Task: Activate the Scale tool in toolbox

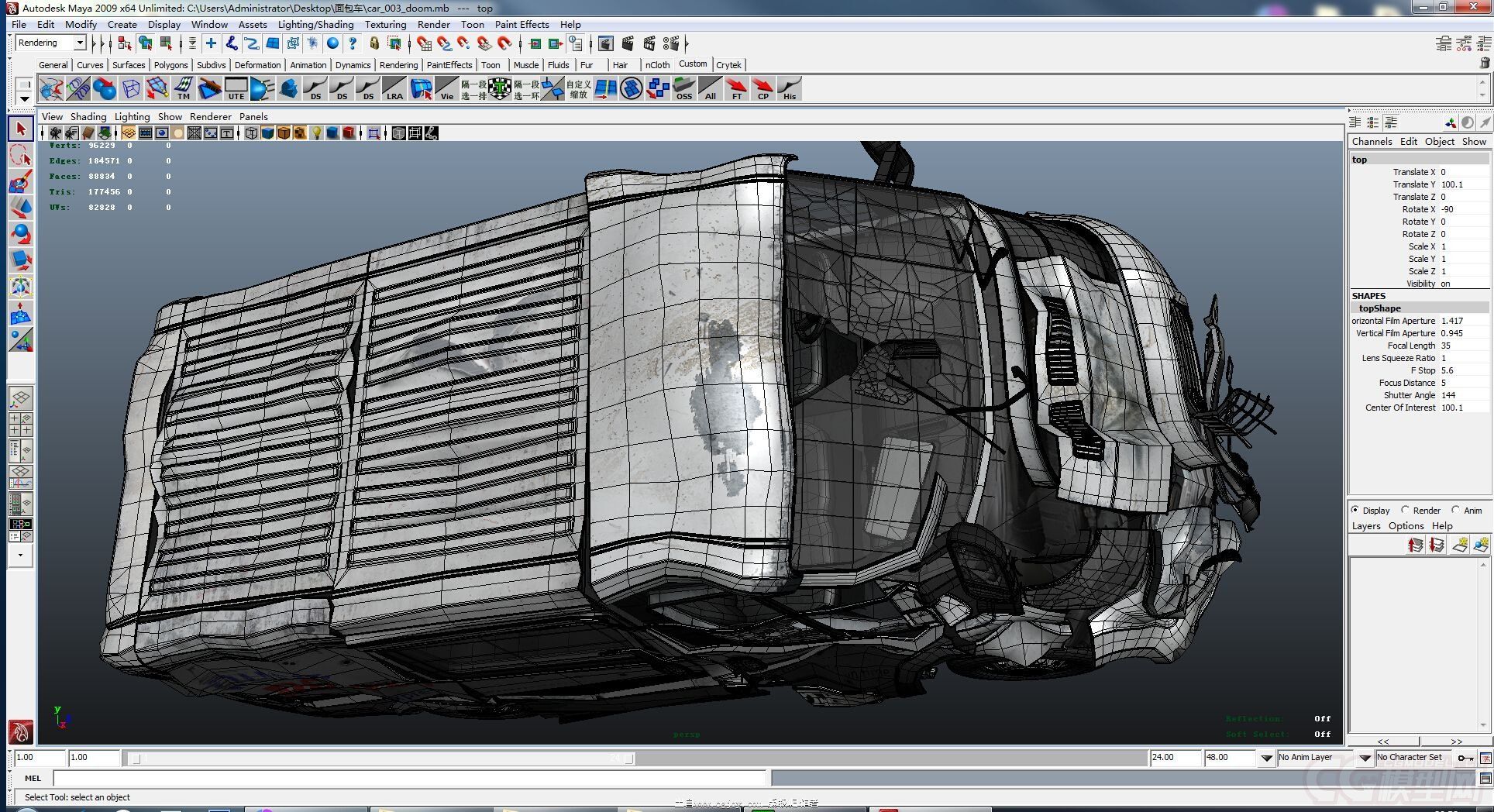Action: [x=21, y=260]
